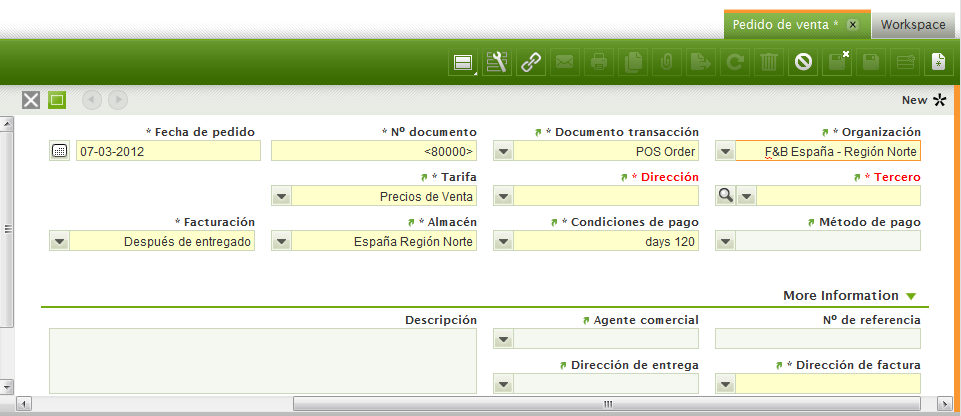961x416 pixels.
Task: Click the linked items chain icon
Action: click(x=531, y=62)
